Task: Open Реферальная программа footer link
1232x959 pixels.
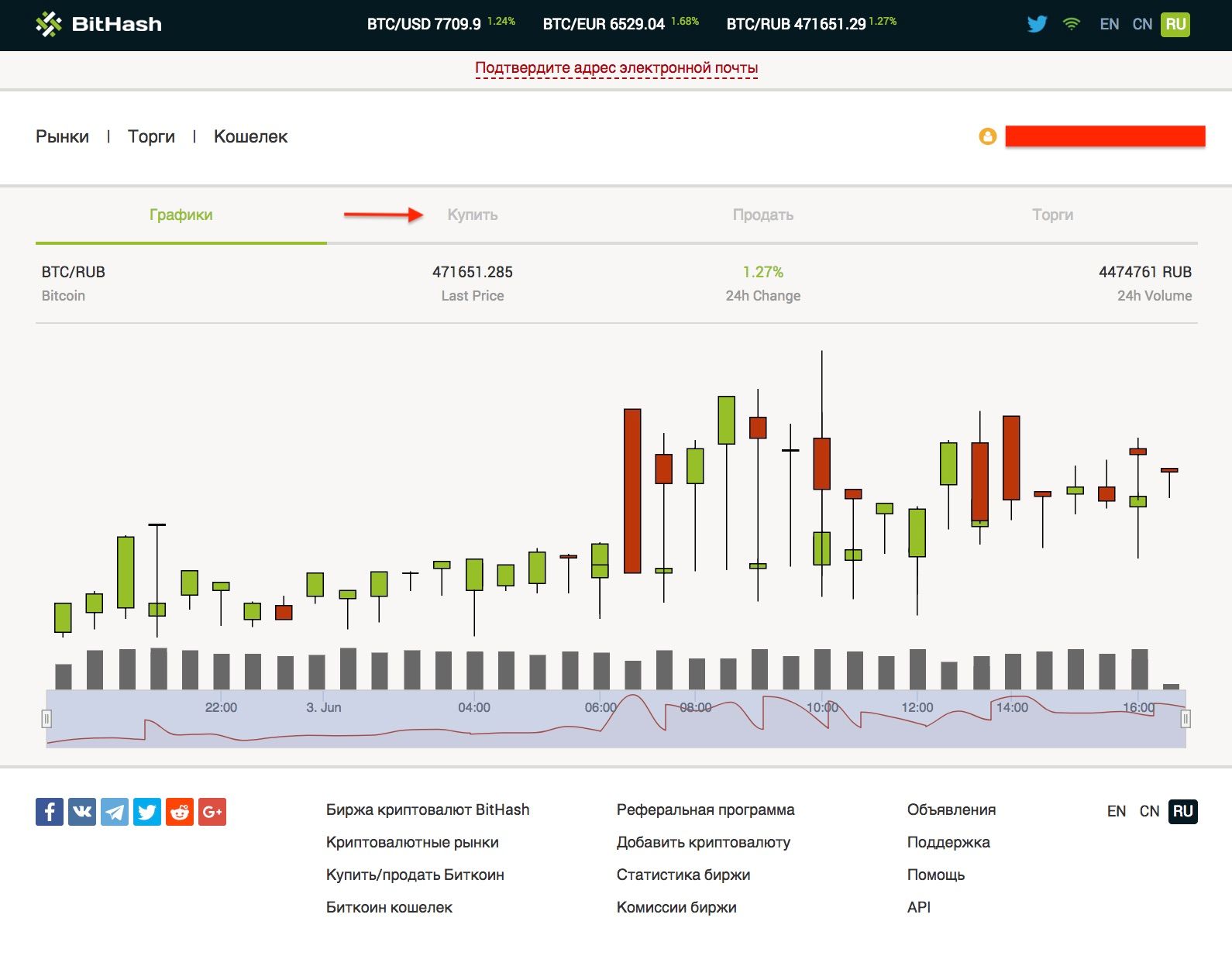Action: coord(706,809)
